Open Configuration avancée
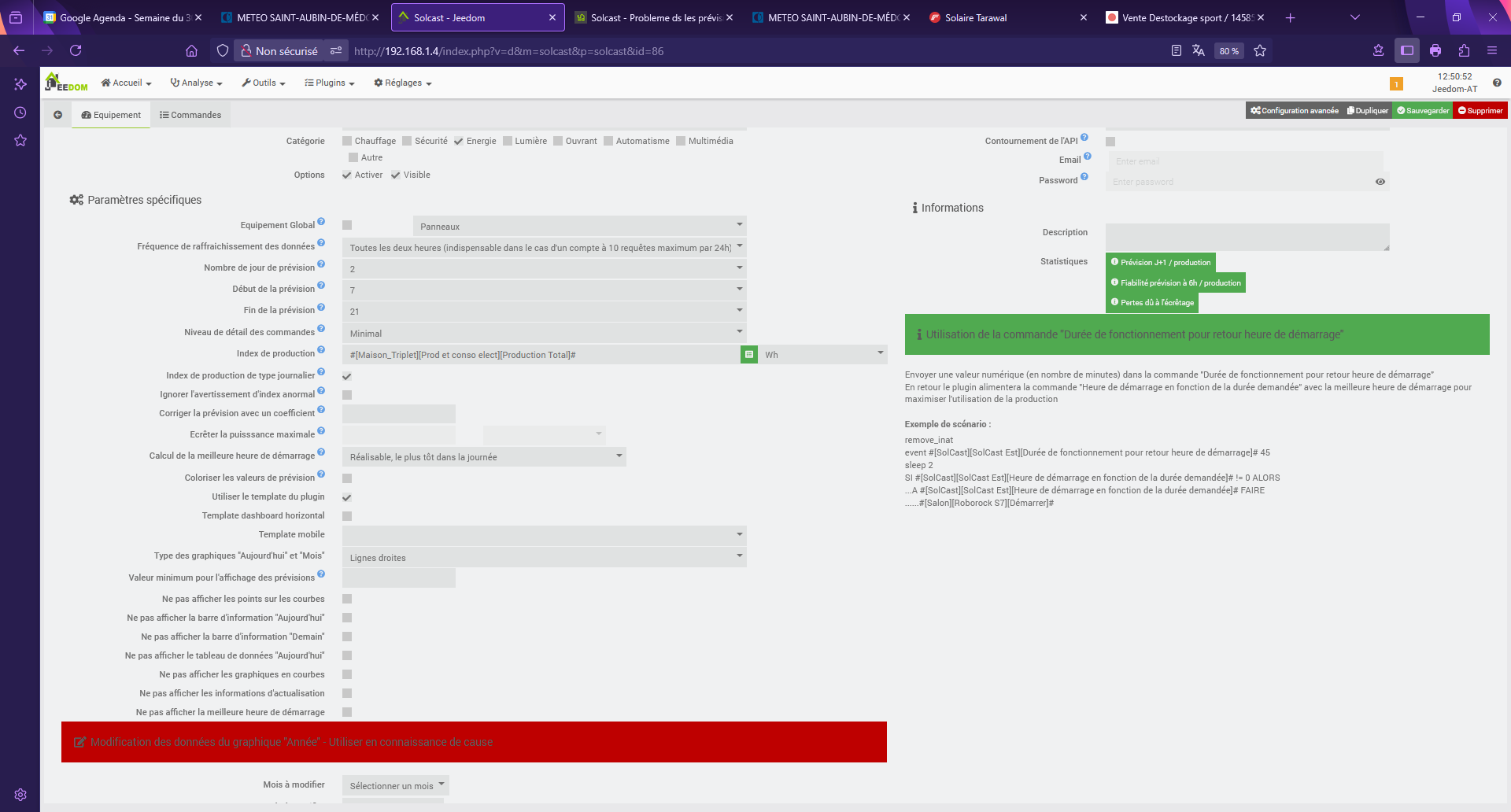Screen dimensions: 1511x812 [1295, 111]
